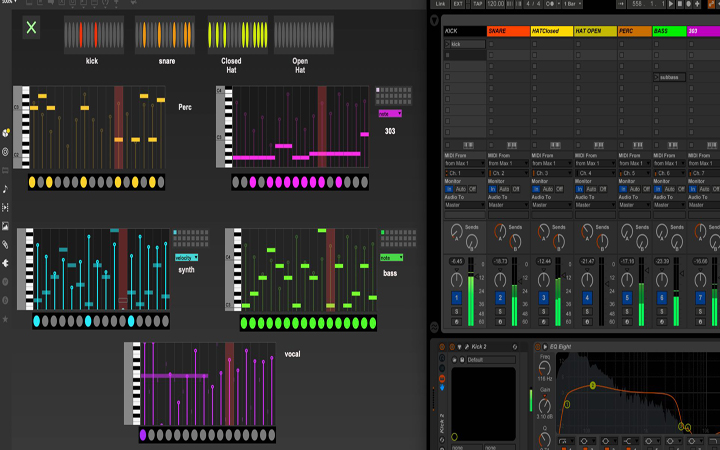Click the star favorites icon in Max sidebar
This screenshot has width=720, height=450.
6,319
